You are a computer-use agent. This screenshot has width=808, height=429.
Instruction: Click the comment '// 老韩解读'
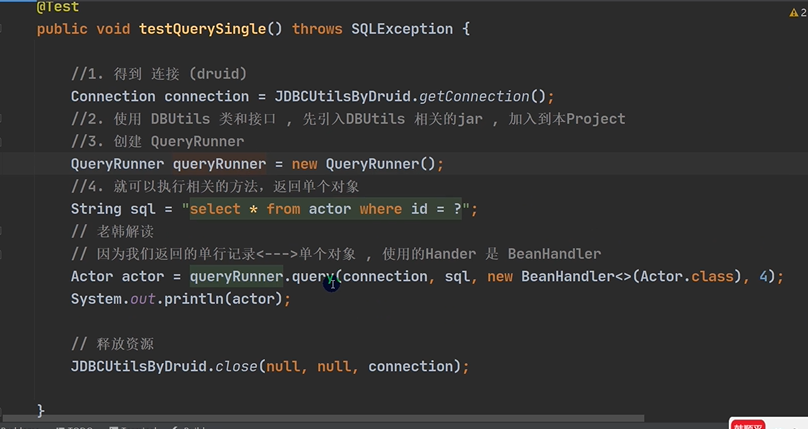click(112, 232)
